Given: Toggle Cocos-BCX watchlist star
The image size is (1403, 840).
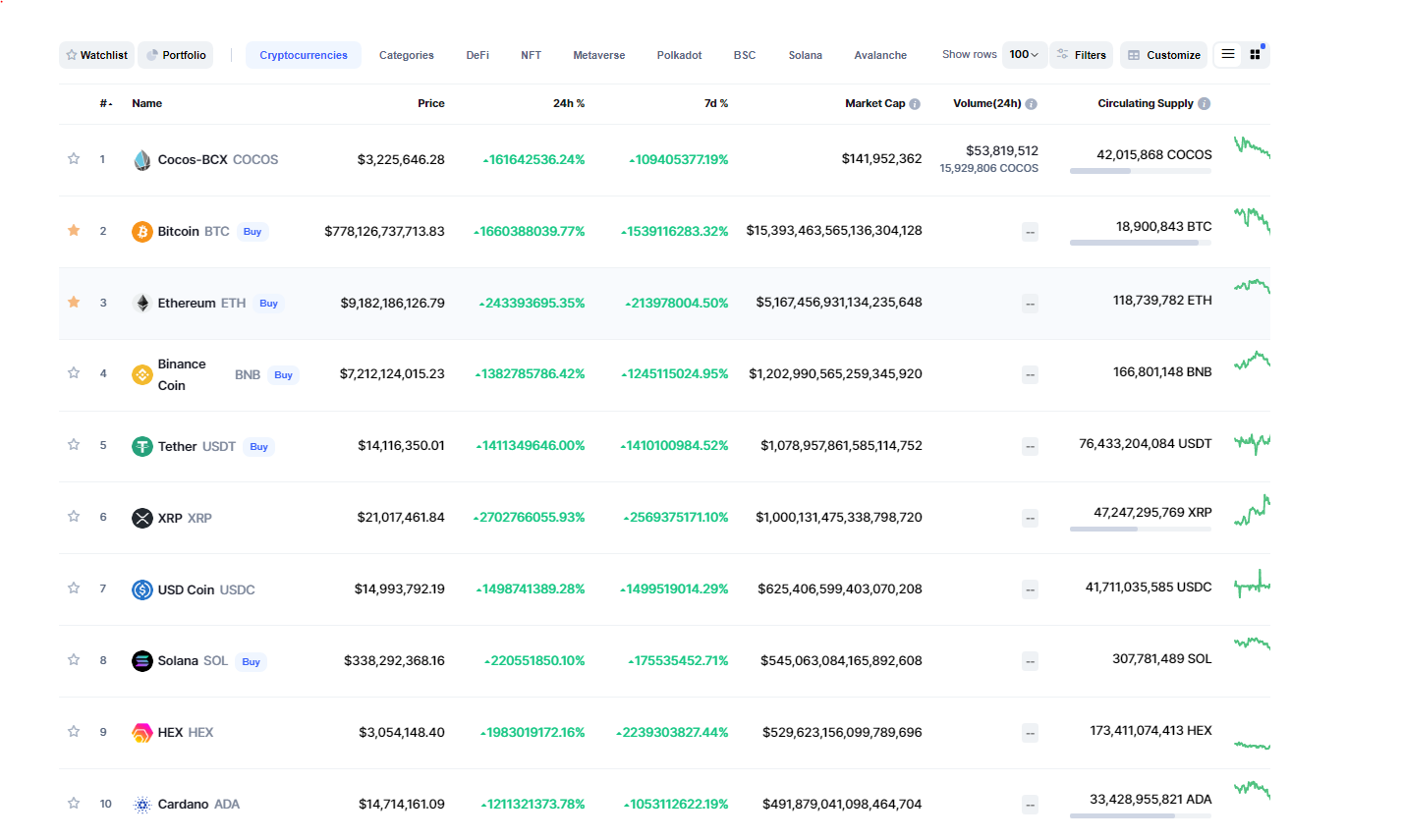Looking at the screenshot, I should tap(74, 158).
